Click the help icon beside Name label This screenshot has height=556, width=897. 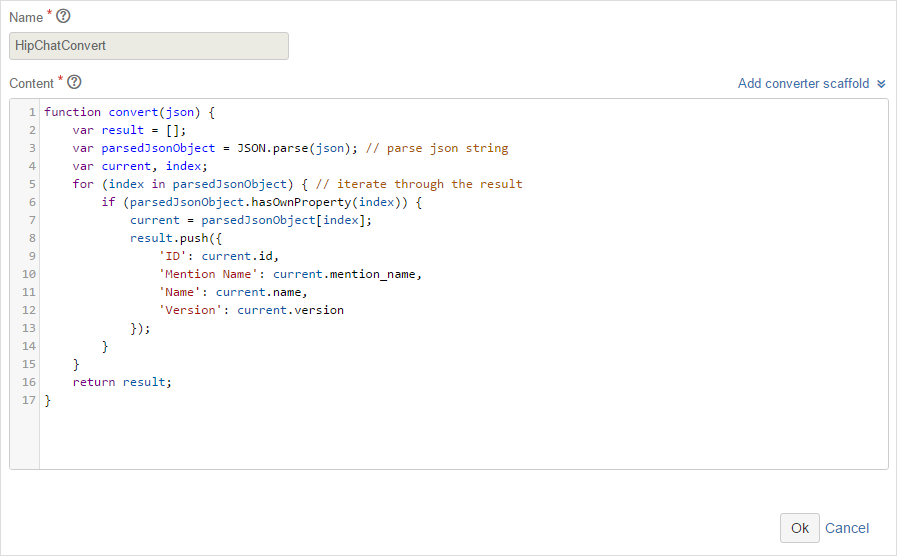63,16
